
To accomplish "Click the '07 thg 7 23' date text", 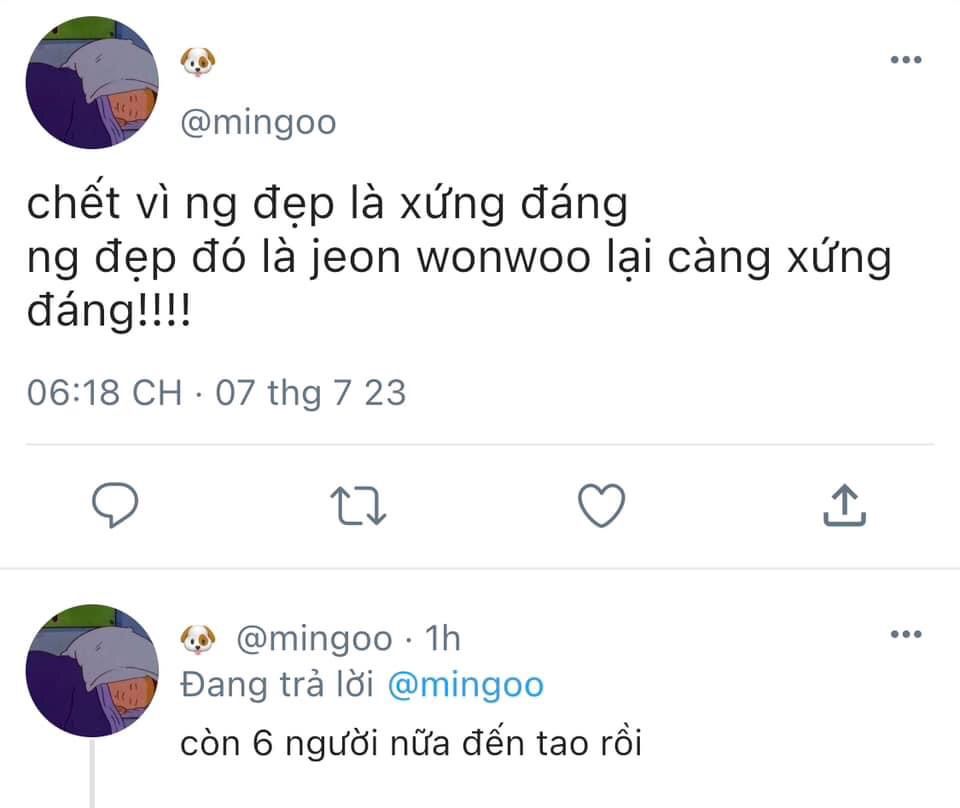I will [310, 392].
